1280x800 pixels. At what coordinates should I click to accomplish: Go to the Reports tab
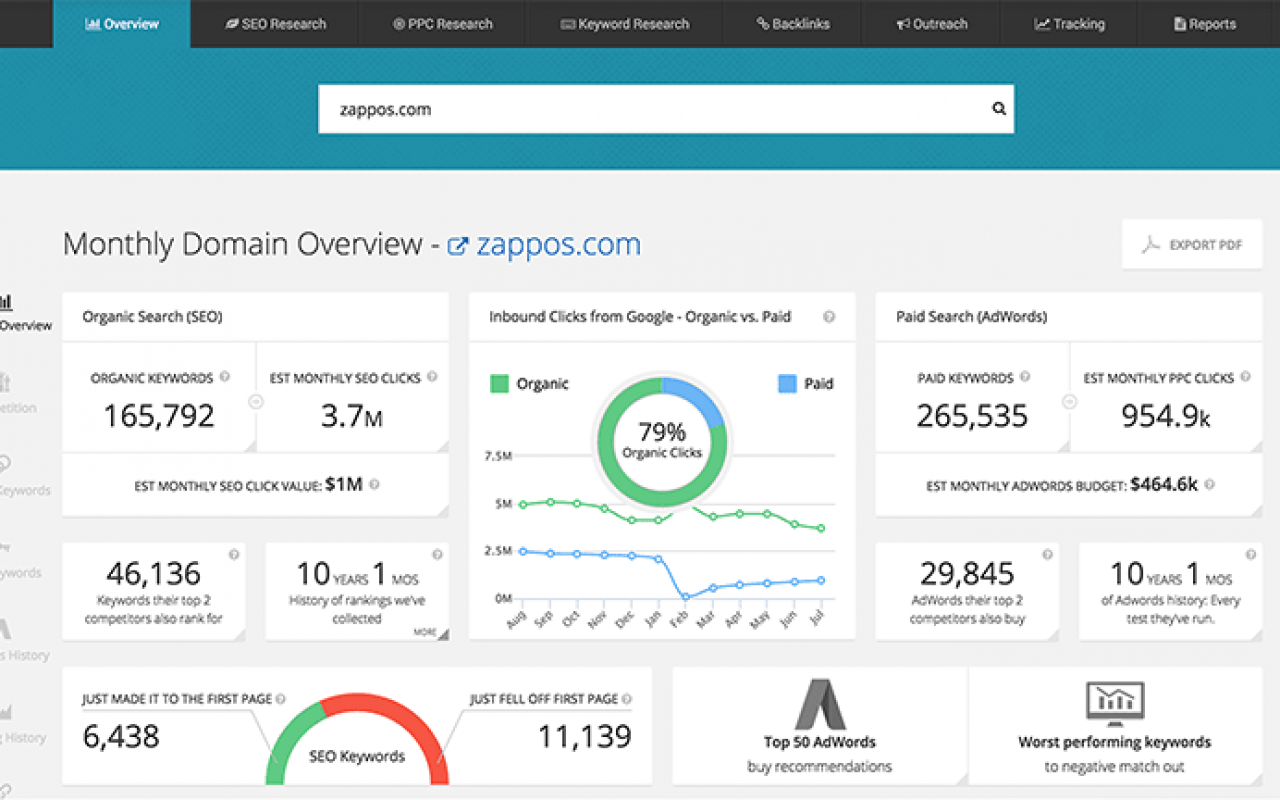[x=1205, y=24]
